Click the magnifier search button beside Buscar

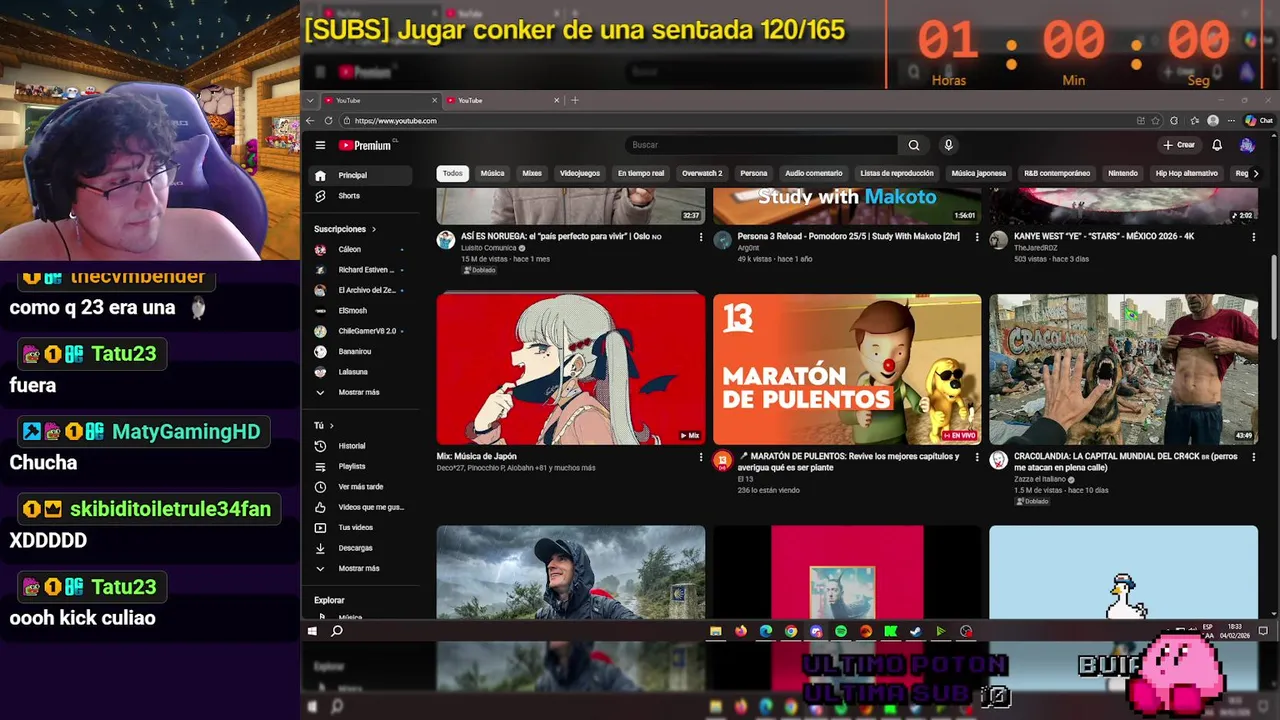[x=913, y=145]
